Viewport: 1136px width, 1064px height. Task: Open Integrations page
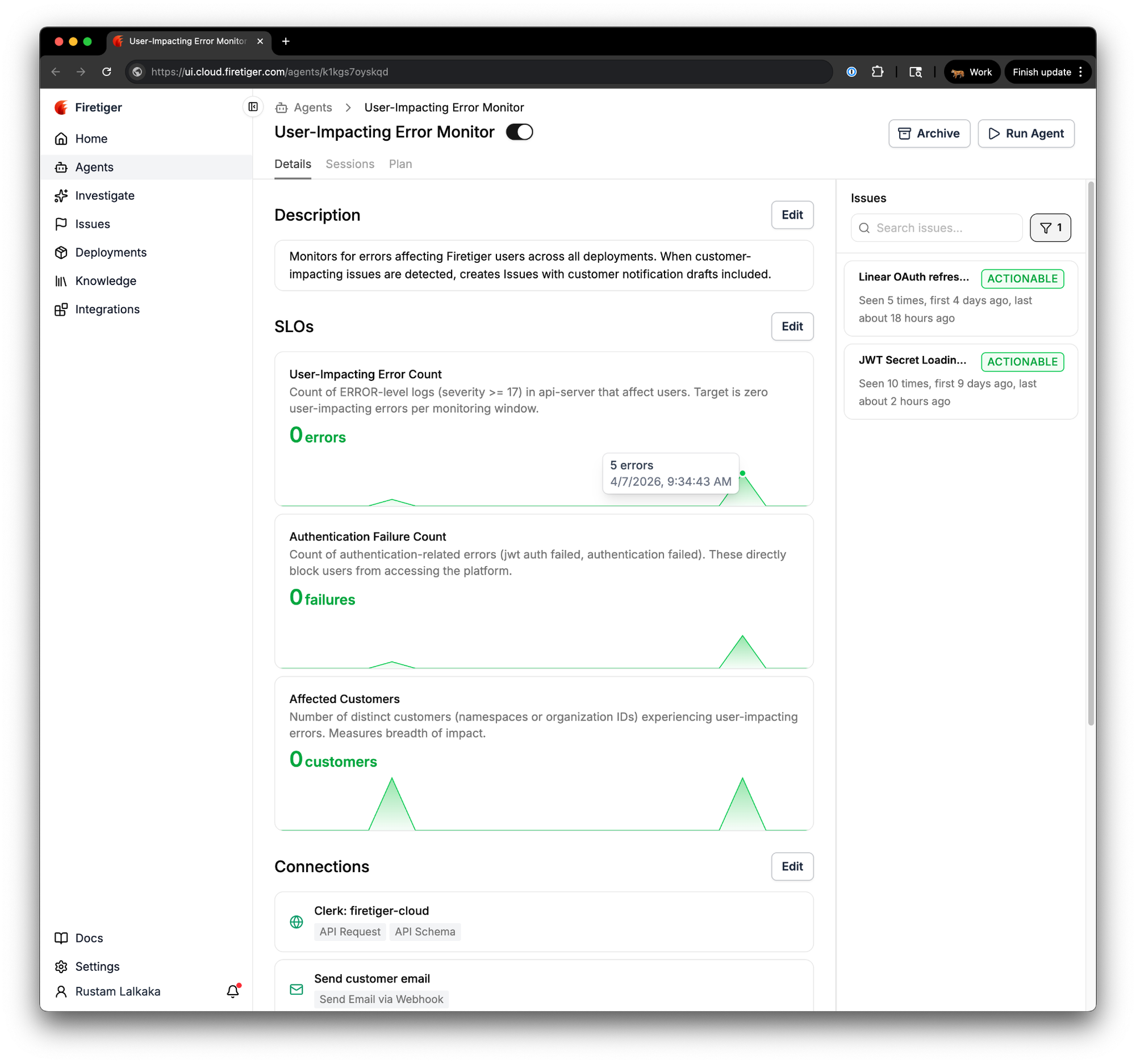coord(107,309)
